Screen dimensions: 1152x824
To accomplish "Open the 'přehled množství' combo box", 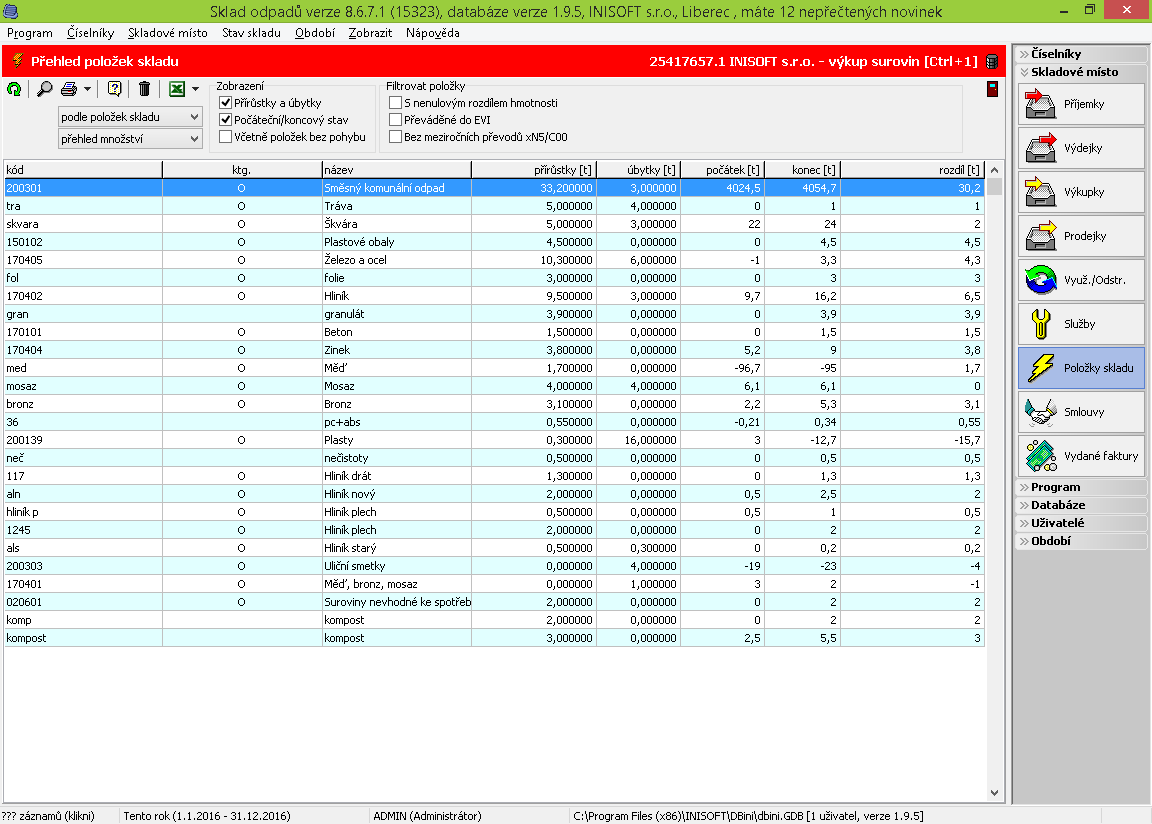I will click(130, 139).
